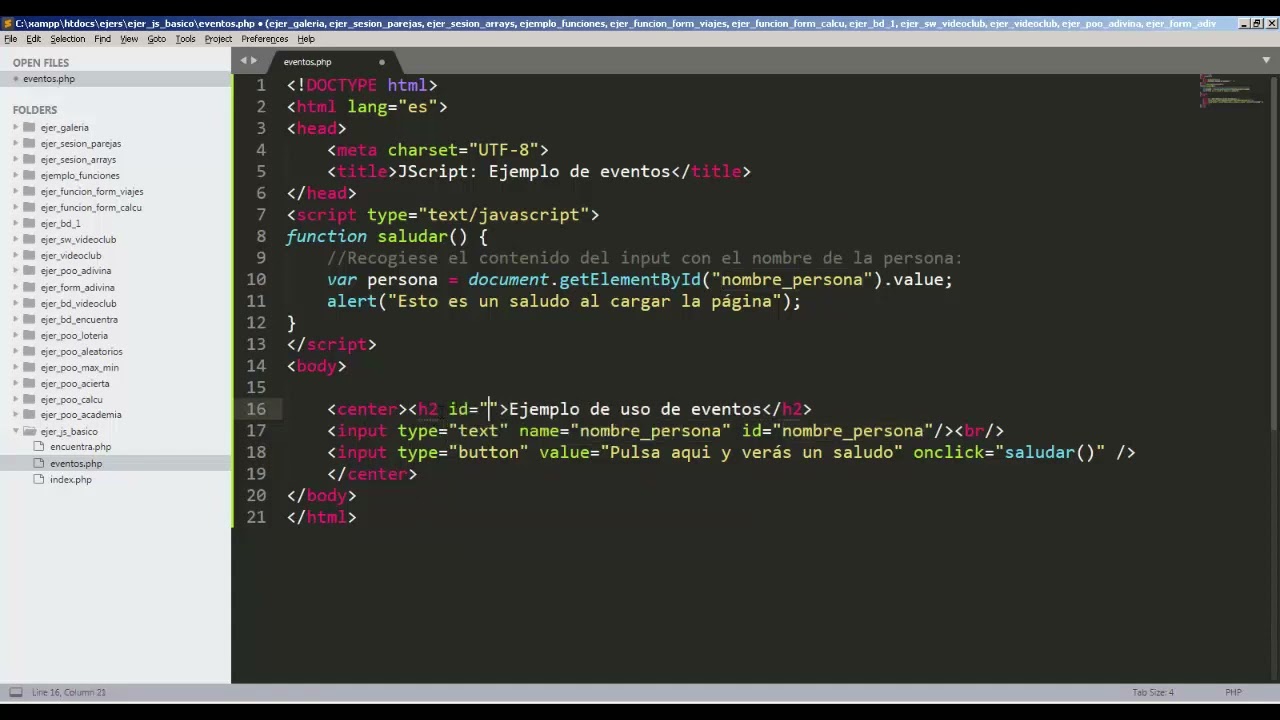Click the panel switcher icon in status bar
Screen dimensions: 1280x720
pyautogui.click(x=15, y=692)
